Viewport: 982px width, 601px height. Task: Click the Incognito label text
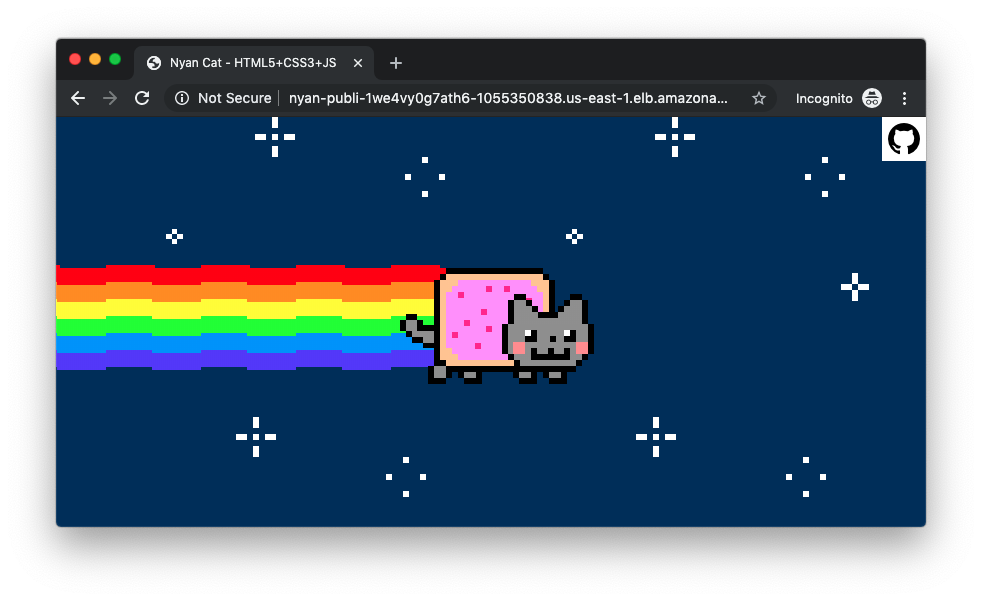point(824,98)
